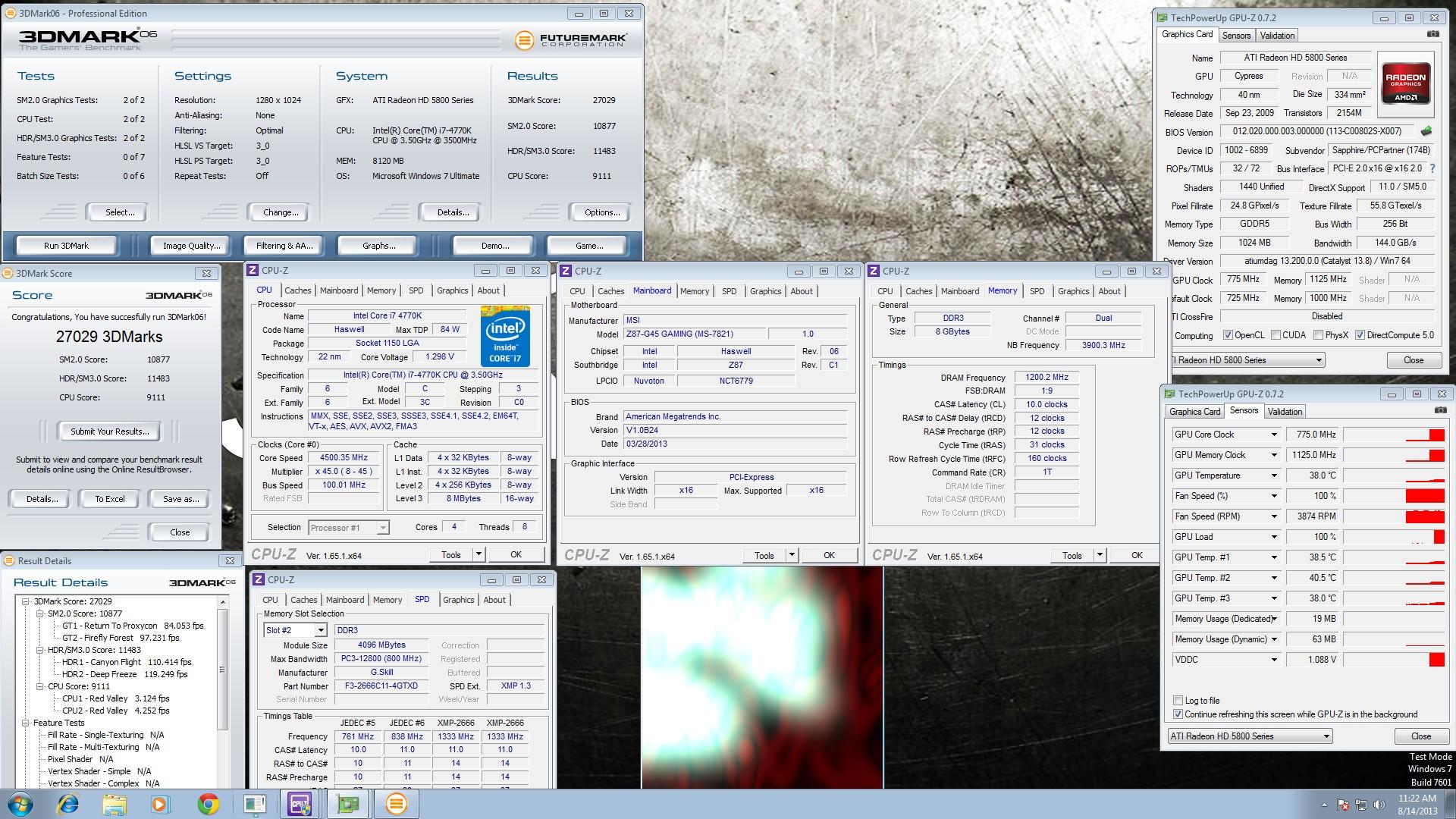
Task: Click the GPU-Z taskbar icon
Action: (348, 804)
